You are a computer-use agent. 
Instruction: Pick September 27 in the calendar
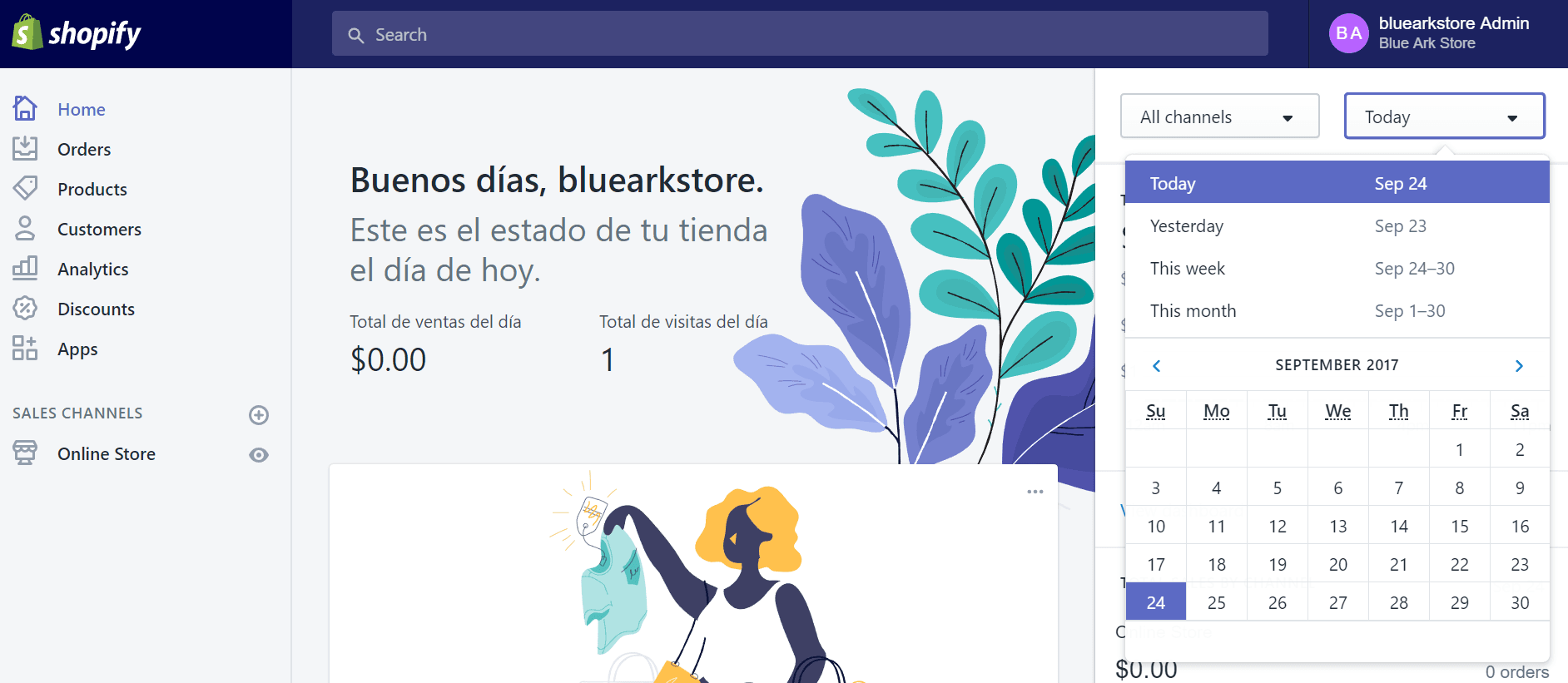click(1338, 601)
